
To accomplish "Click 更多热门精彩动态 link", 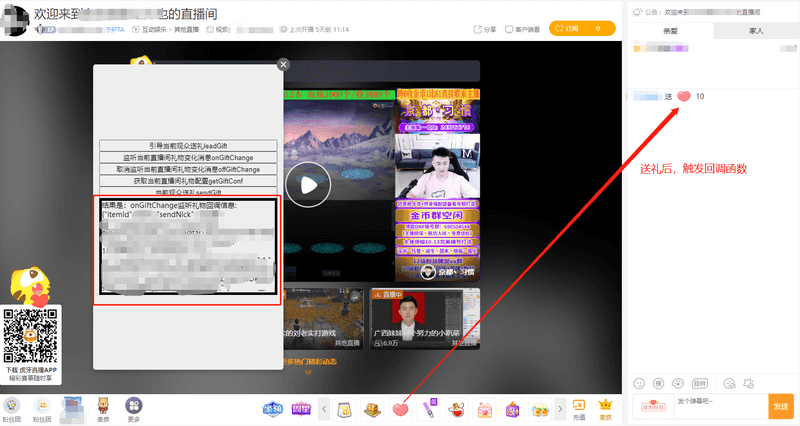I will 309,362.
